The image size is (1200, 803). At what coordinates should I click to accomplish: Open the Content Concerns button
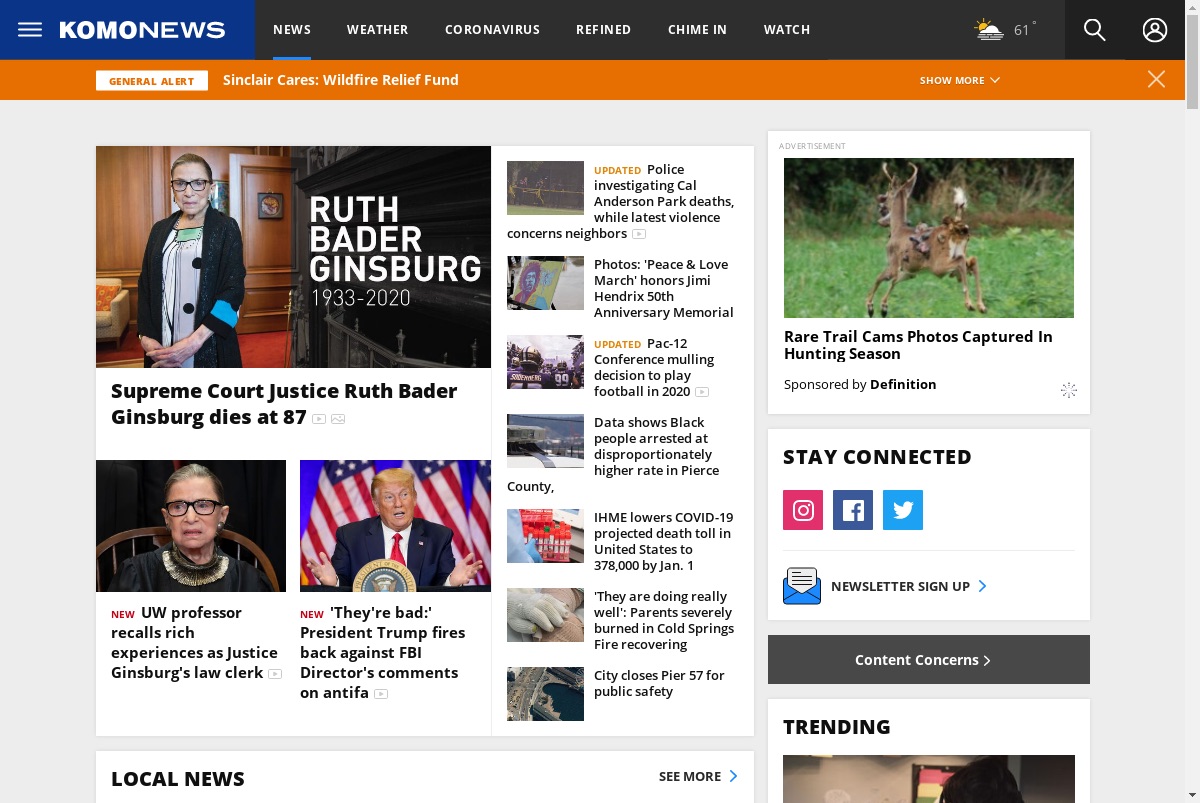(x=929, y=660)
